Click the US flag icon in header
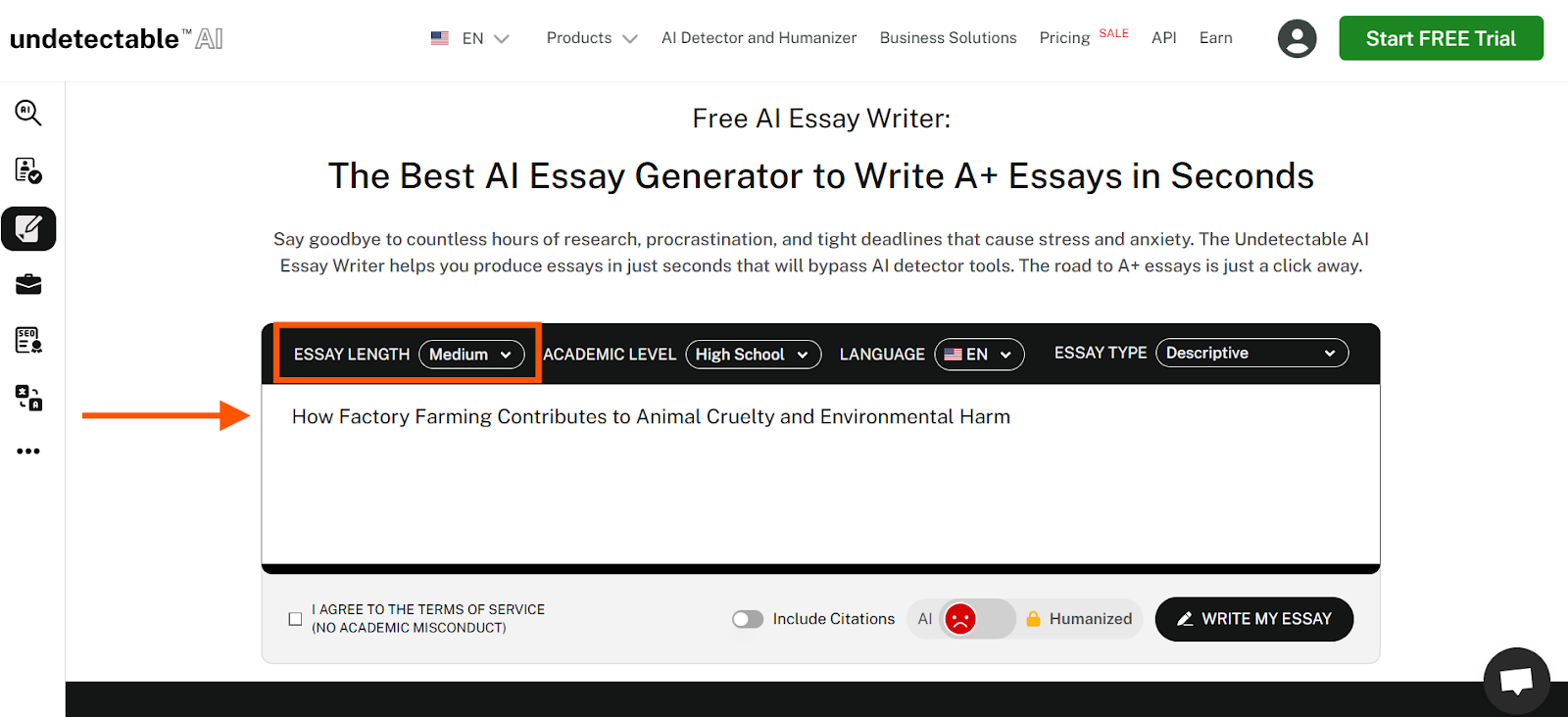Image resolution: width=1568 pixels, height=717 pixels. click(440, 38)
